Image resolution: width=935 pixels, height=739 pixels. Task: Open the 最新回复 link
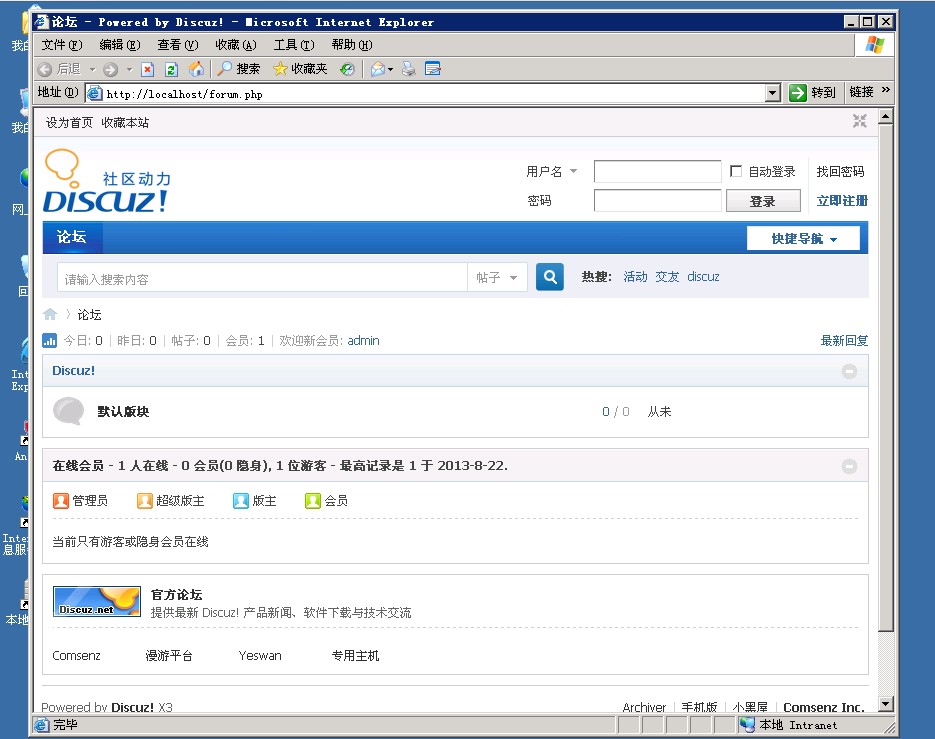click(x=844, y=341)
